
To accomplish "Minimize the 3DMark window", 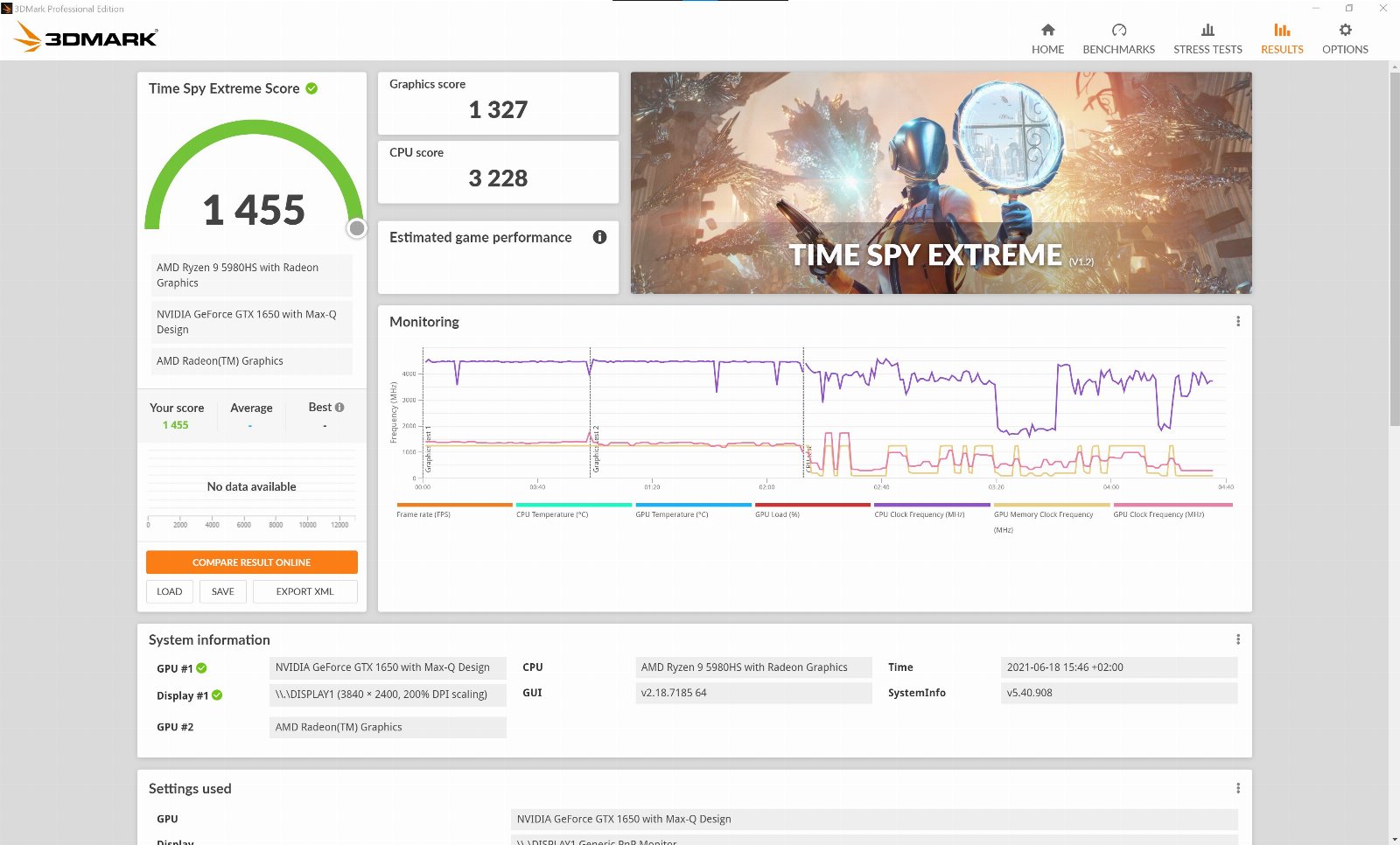I will pos(1315,8).
